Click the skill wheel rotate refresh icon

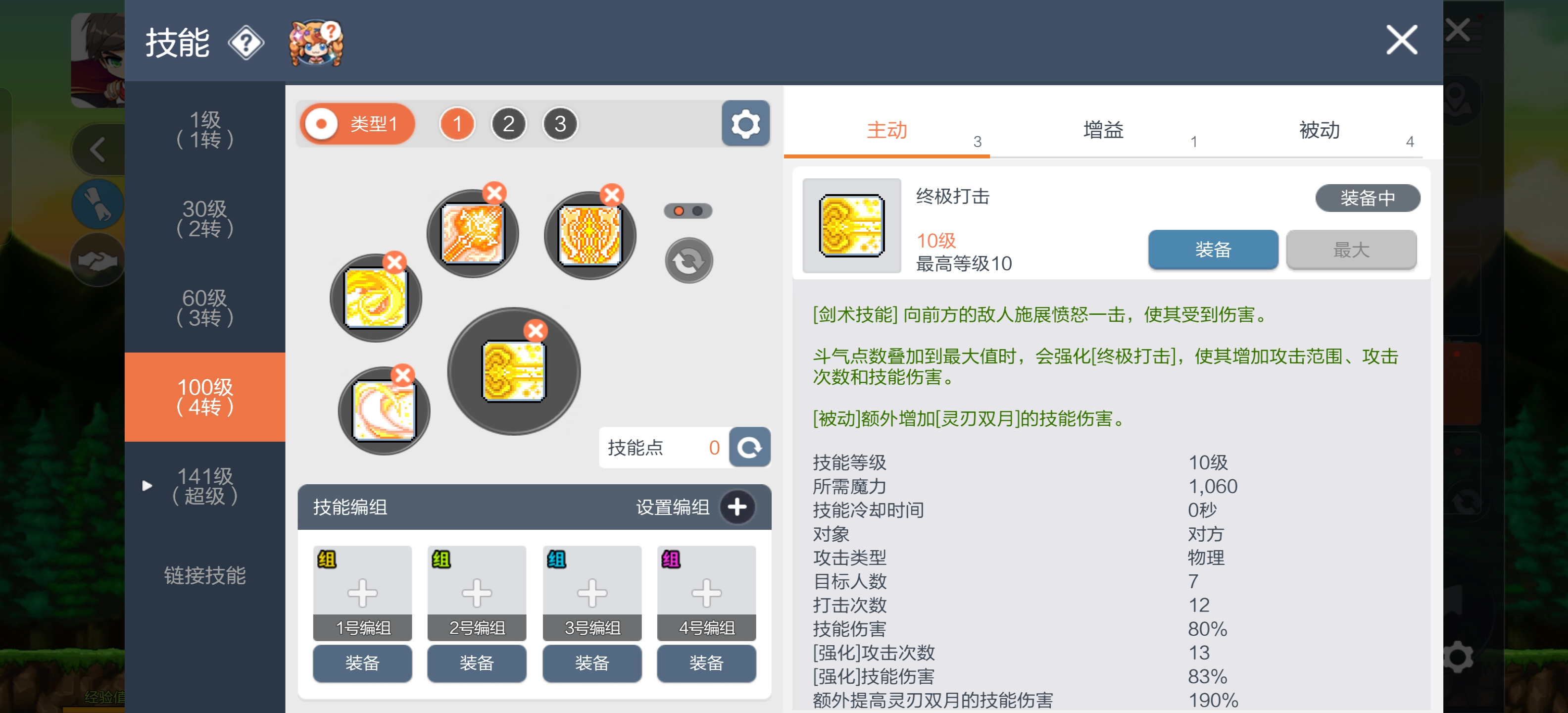point(688,260)
